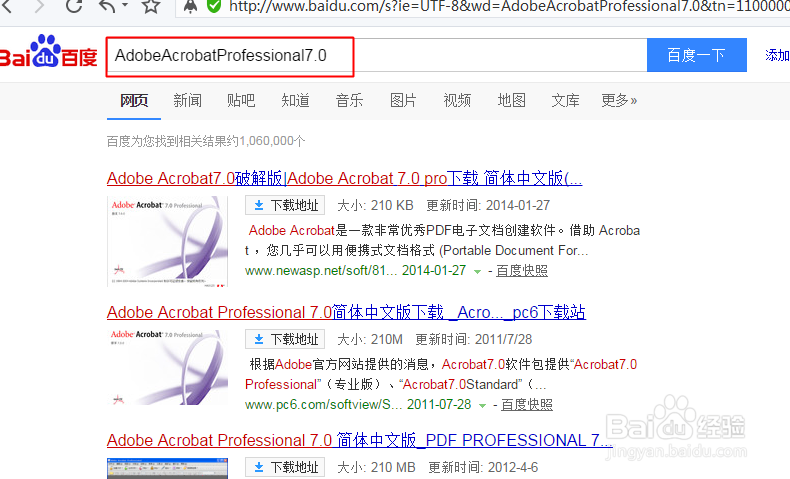Click text 大小: 210 KB
This screenshot has width=790, height=479.
pyautogui.click(x=375, y=206)
